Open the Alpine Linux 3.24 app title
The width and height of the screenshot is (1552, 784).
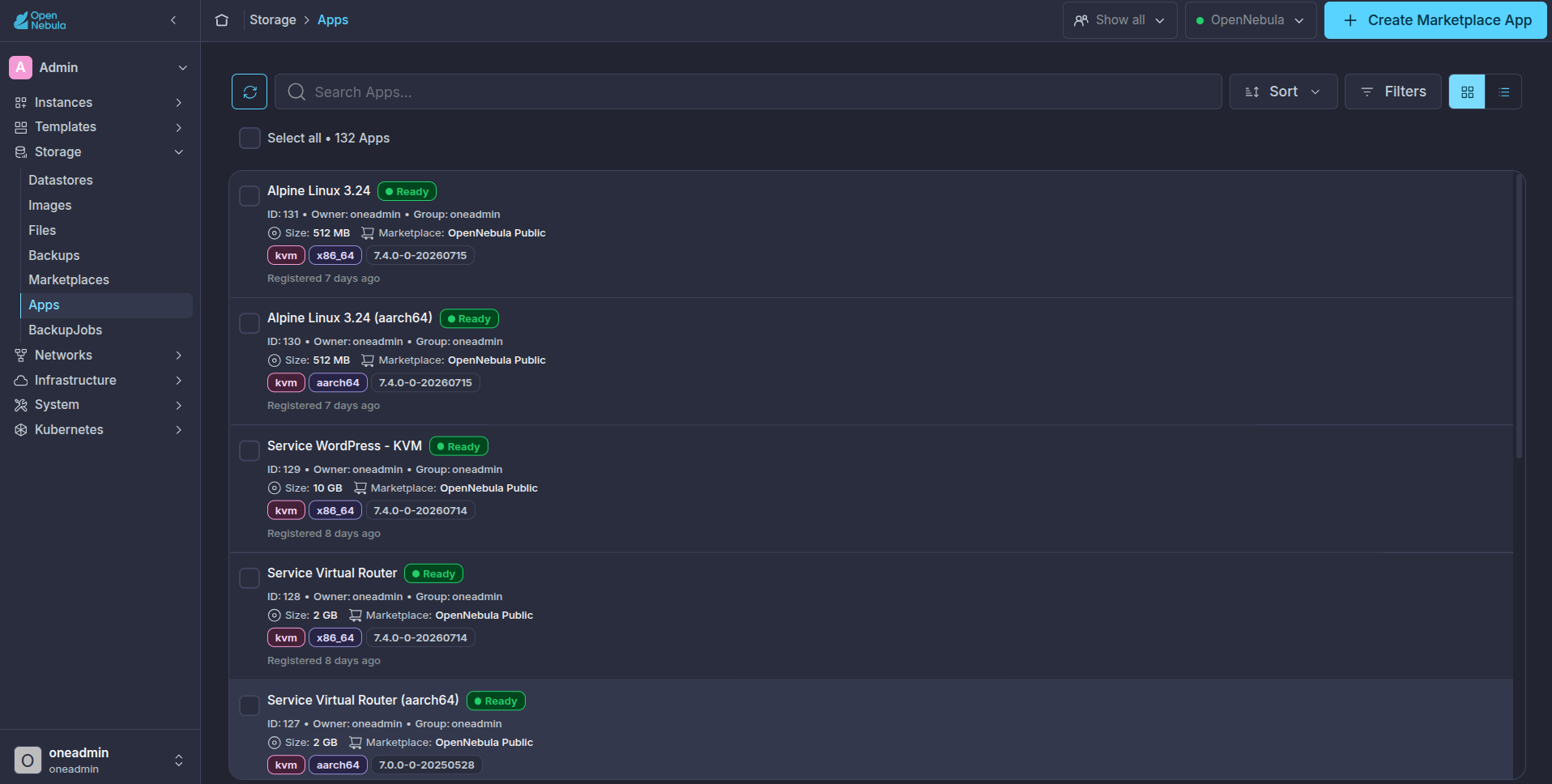[319, 191]
